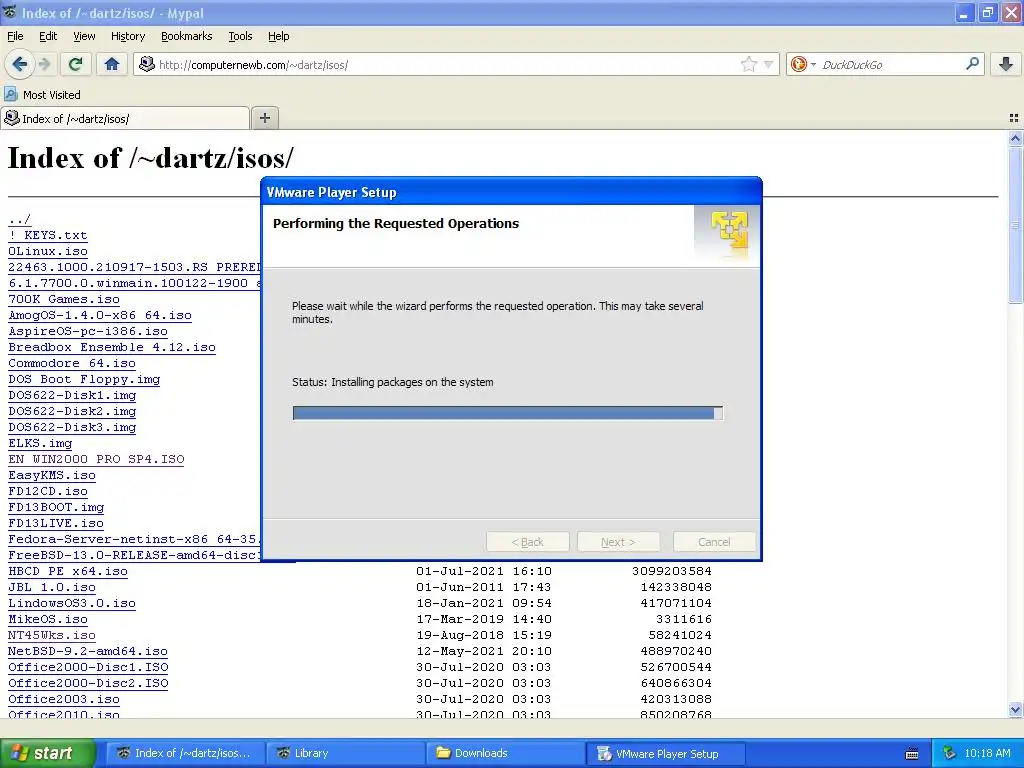Click the Back button in VMware setup
This screenshot has width=1024, height=768.
point(528,542)
